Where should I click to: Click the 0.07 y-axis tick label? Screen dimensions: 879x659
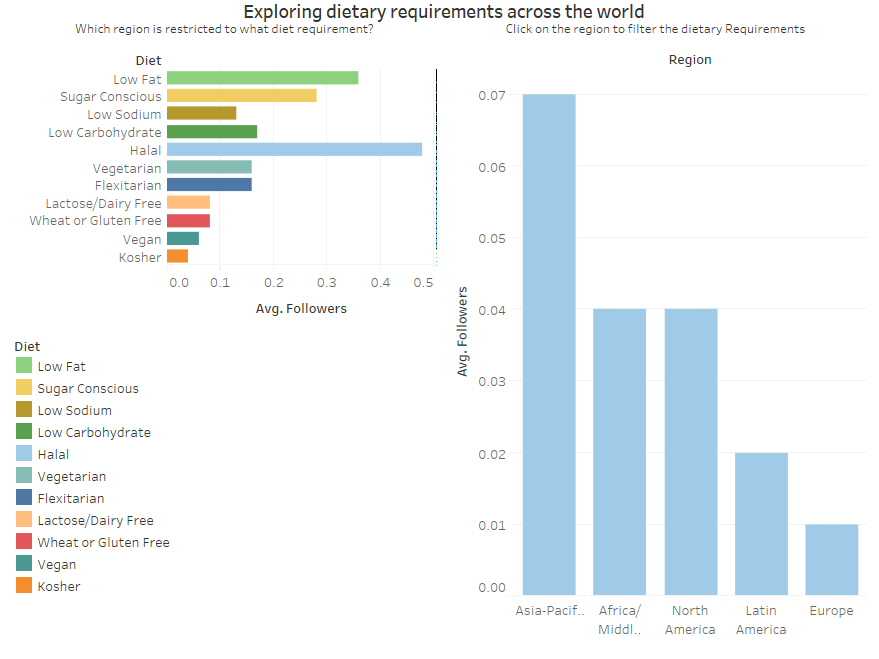492,96
